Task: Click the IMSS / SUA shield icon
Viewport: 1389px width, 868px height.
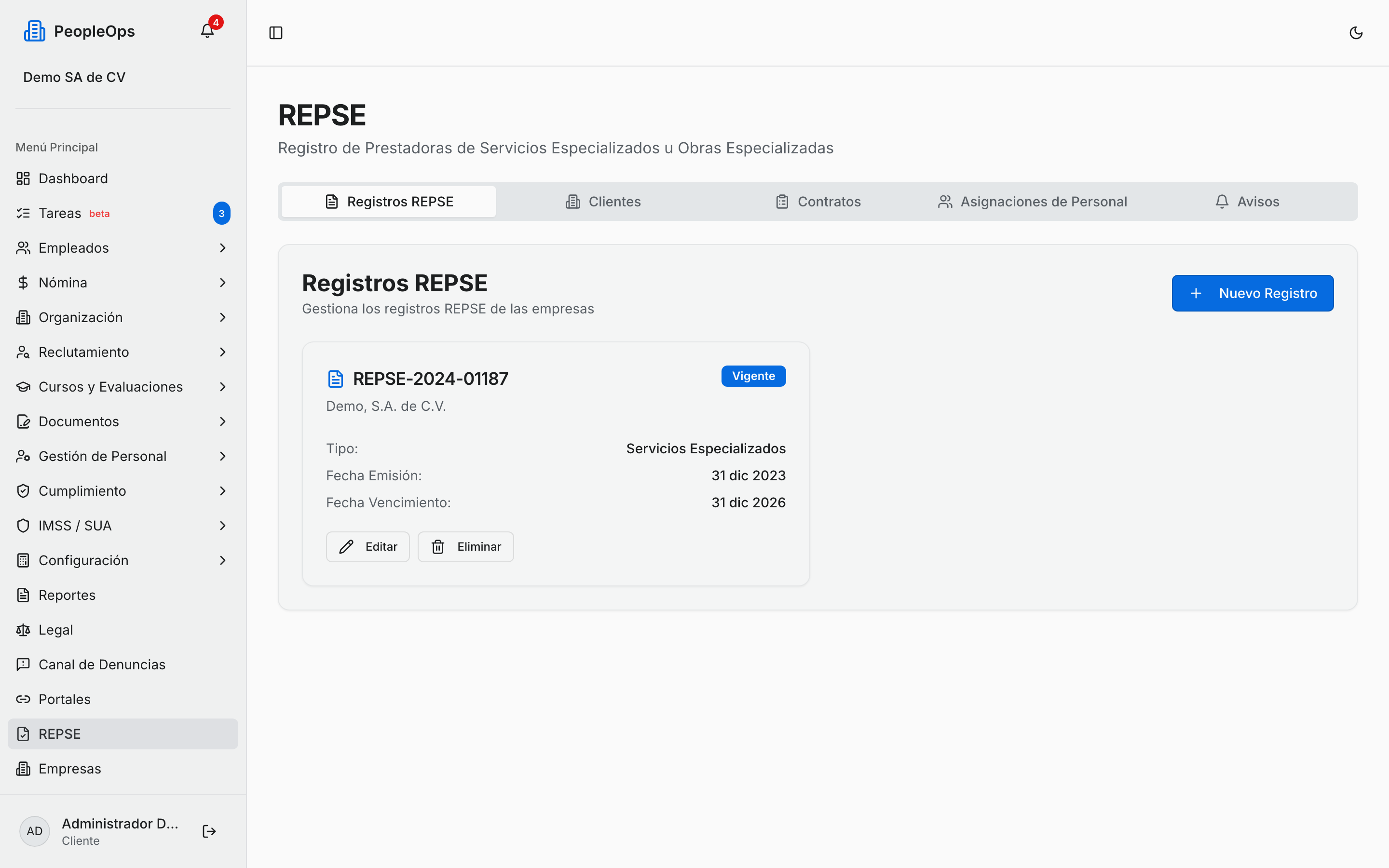Action: coord(23,526)
